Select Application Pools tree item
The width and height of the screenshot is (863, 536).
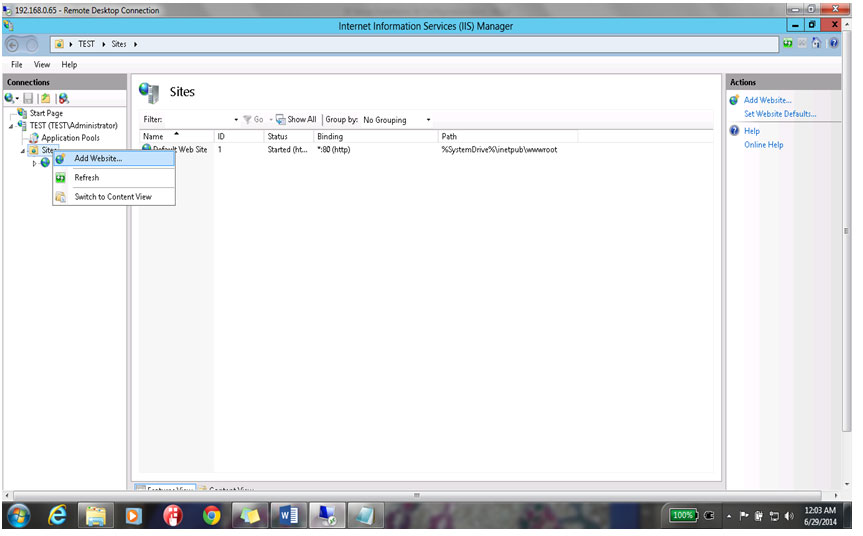[x=70, y=138]
